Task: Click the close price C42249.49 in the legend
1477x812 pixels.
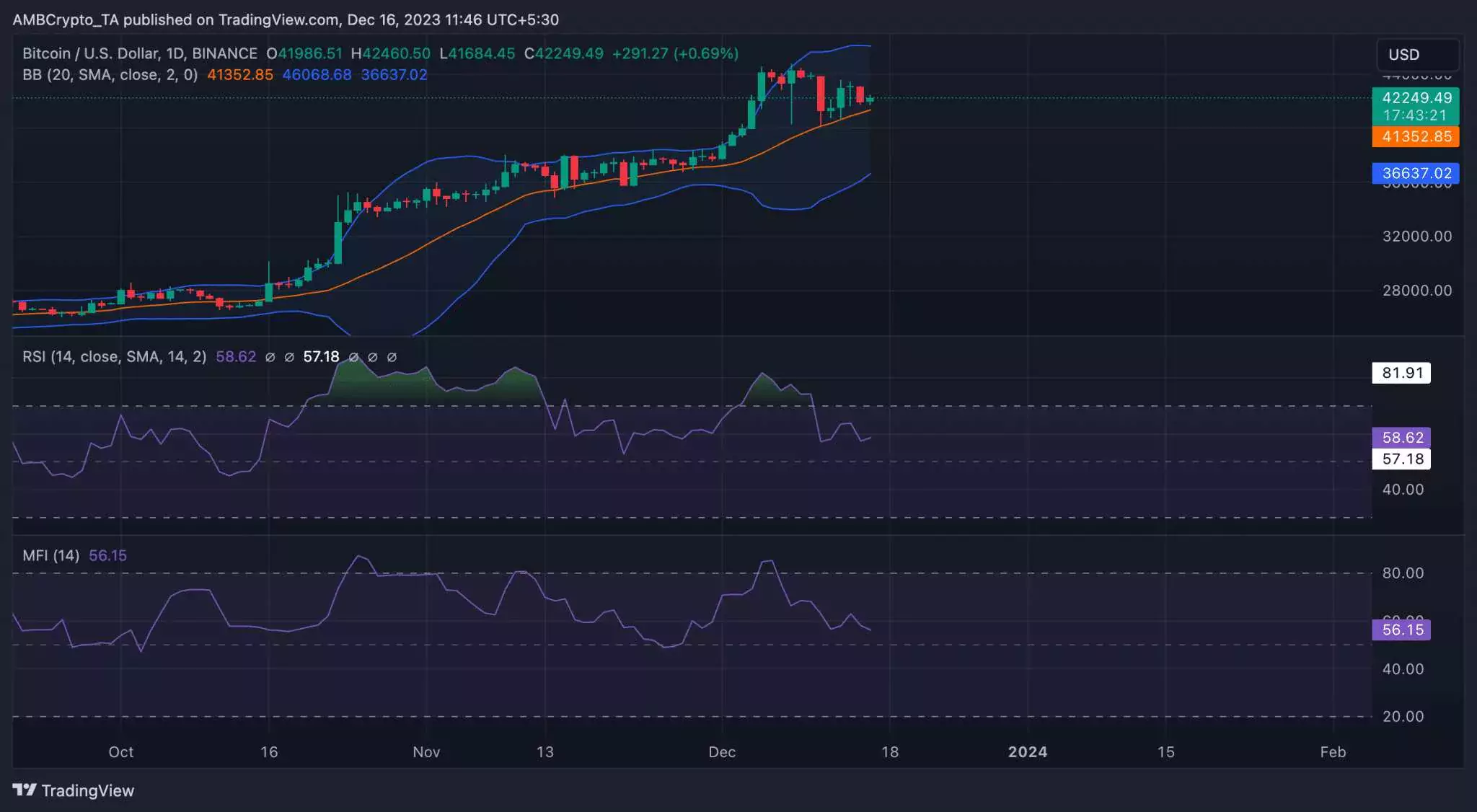Action: pyautogui.click(x=564, y=53)
